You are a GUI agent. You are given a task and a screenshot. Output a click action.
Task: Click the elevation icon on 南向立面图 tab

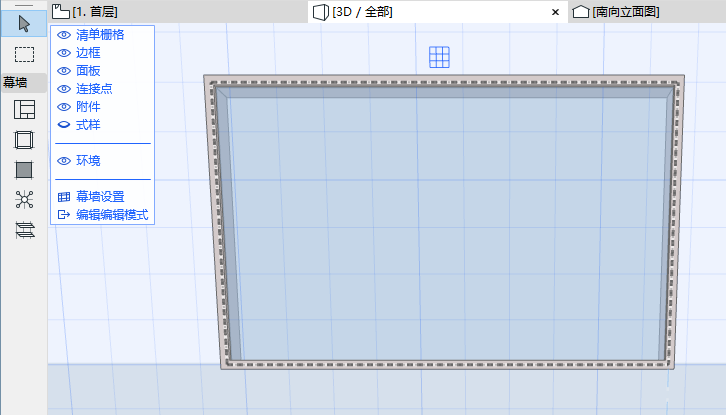[581, 12]
